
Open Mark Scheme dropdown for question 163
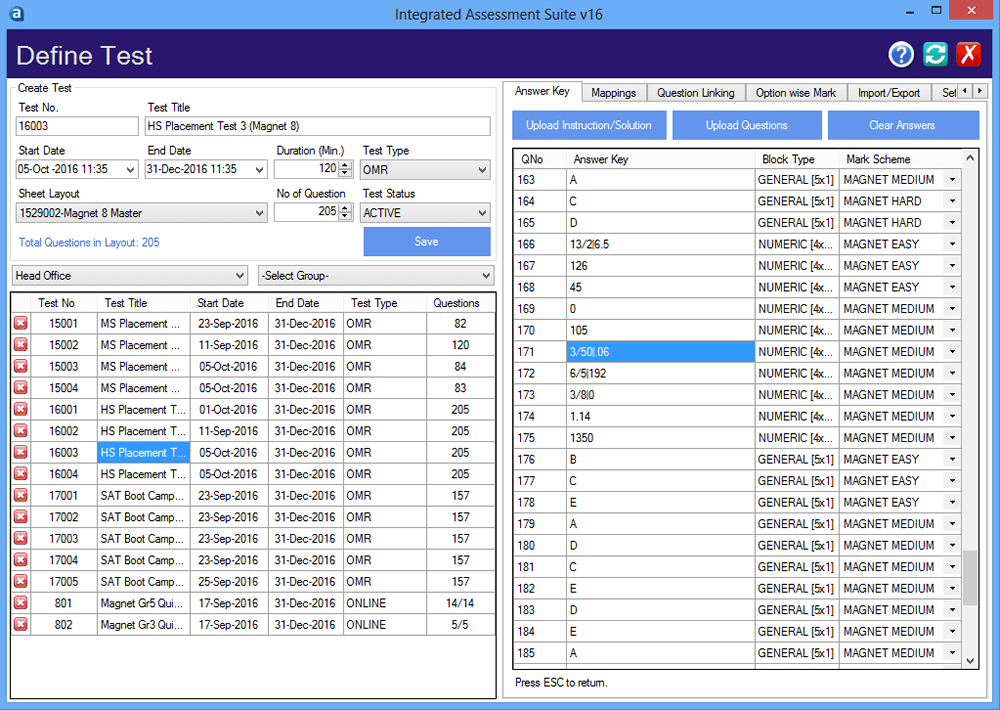tap(952, 180)
